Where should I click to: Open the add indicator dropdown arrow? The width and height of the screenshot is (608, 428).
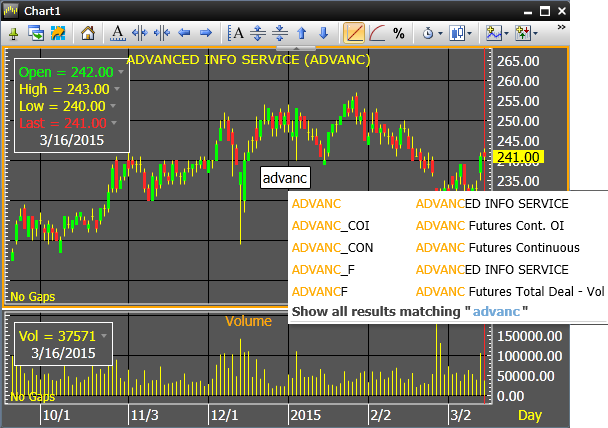click(535, 34)
